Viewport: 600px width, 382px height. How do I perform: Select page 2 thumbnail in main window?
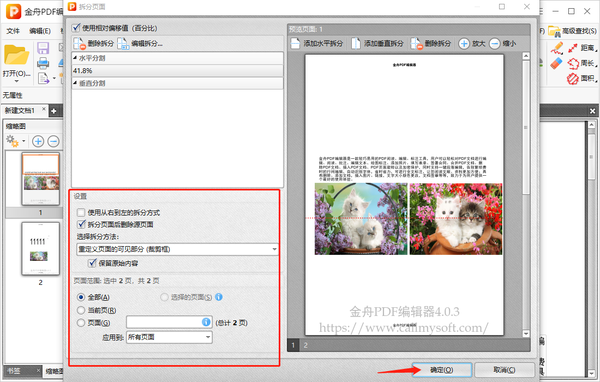[41, 249]
